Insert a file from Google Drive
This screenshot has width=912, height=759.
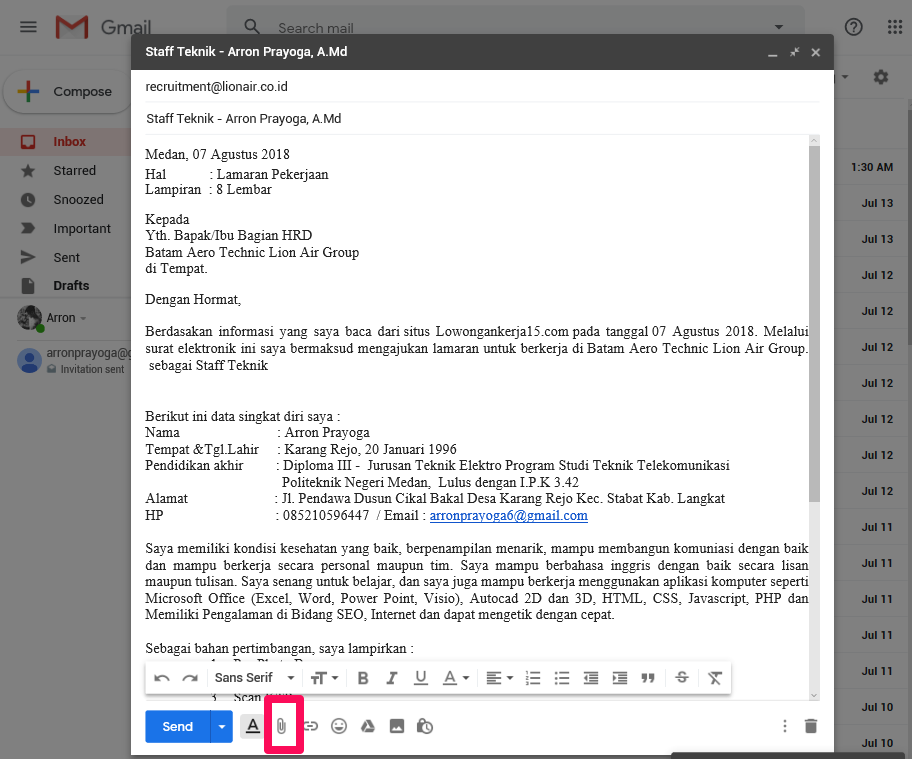pos(367,726)
